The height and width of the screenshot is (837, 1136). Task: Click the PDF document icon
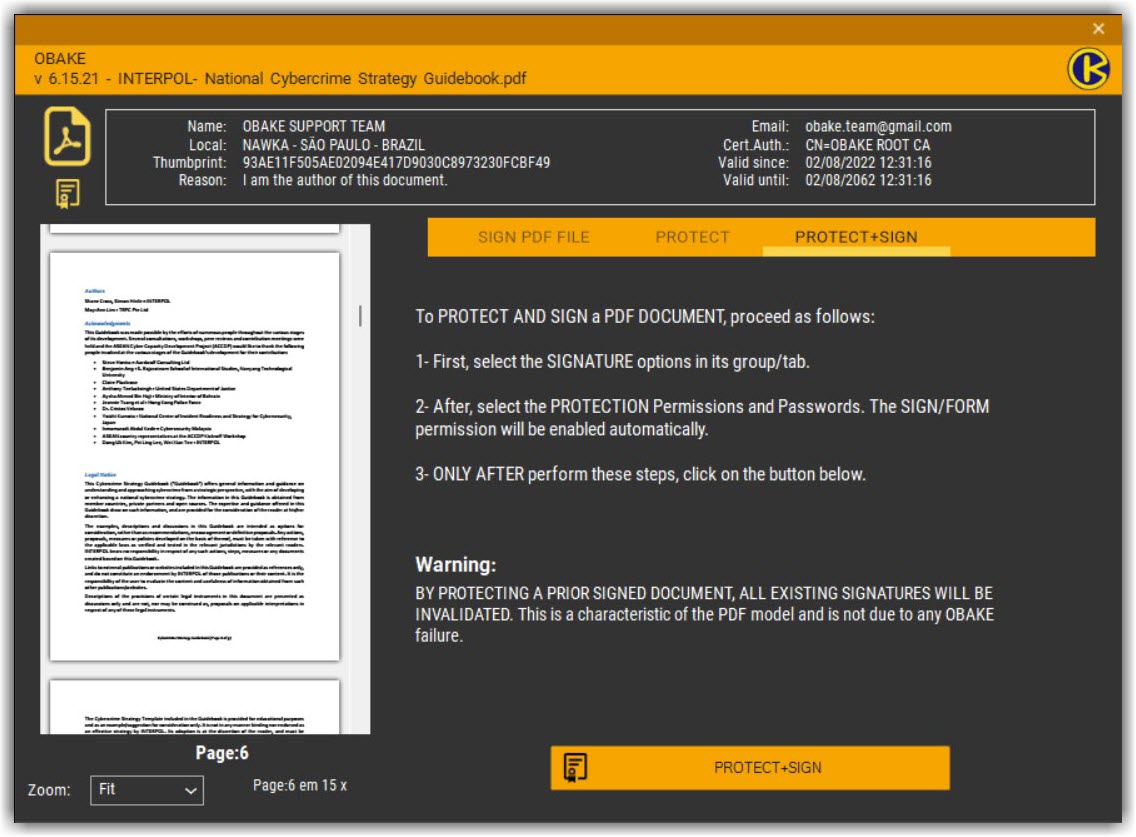coord(67,136)
